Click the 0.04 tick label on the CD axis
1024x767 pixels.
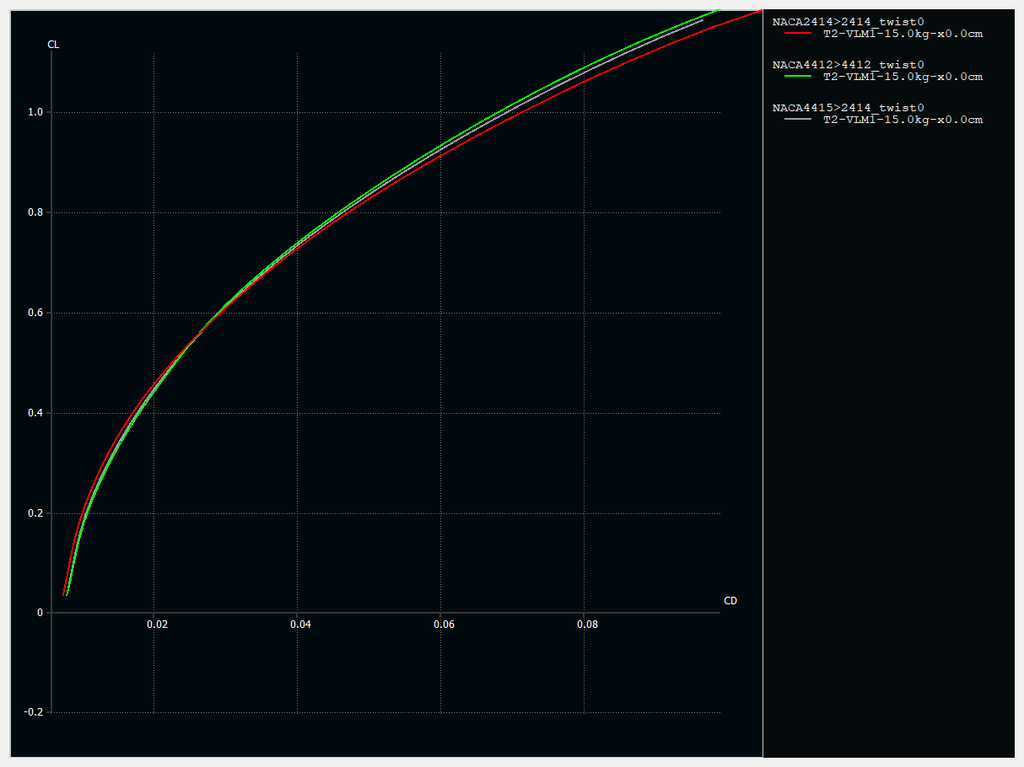point(301,625)
